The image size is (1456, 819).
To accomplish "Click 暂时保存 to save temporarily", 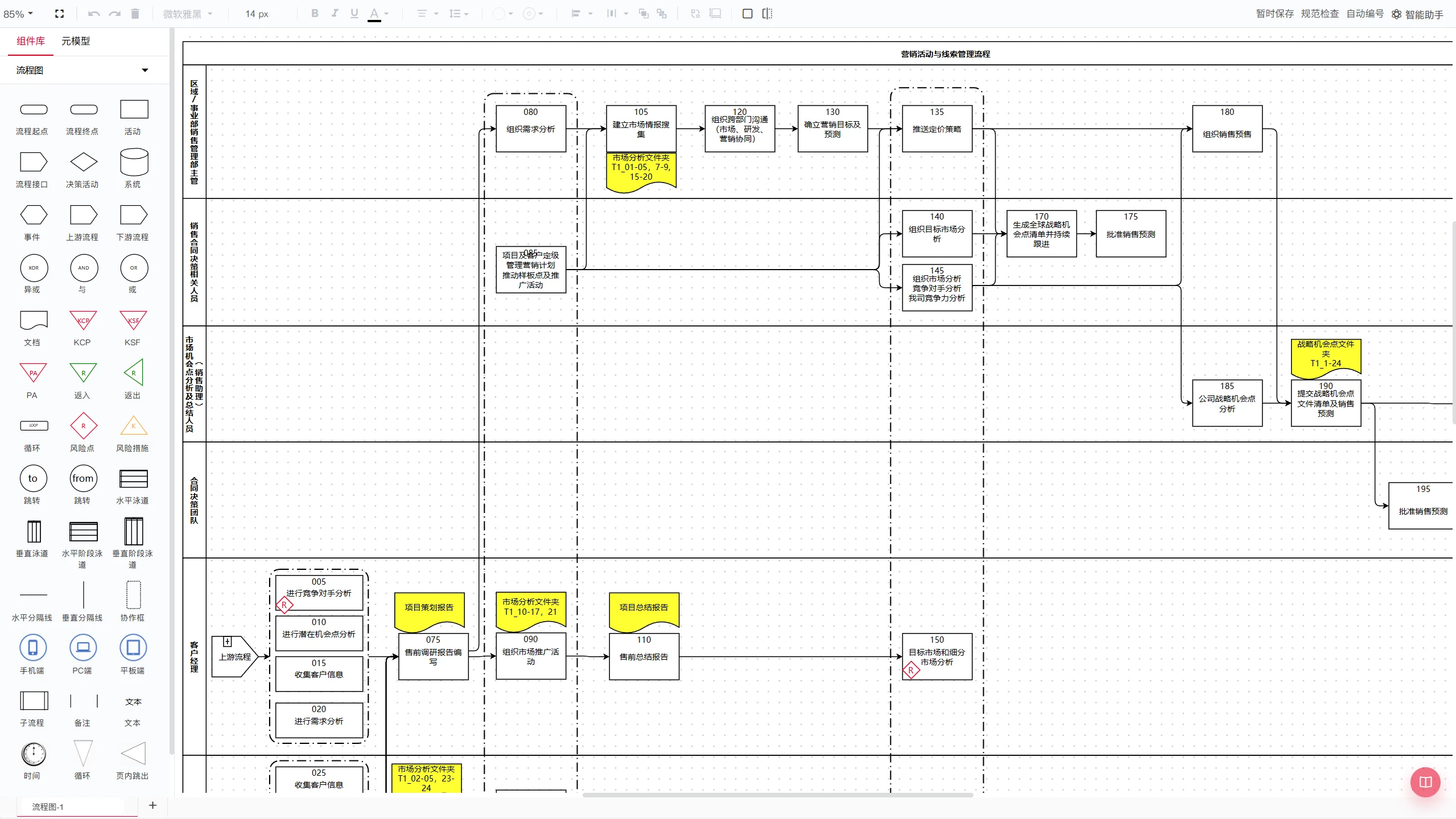I will pyautogui.click(x=1274, y=14).
